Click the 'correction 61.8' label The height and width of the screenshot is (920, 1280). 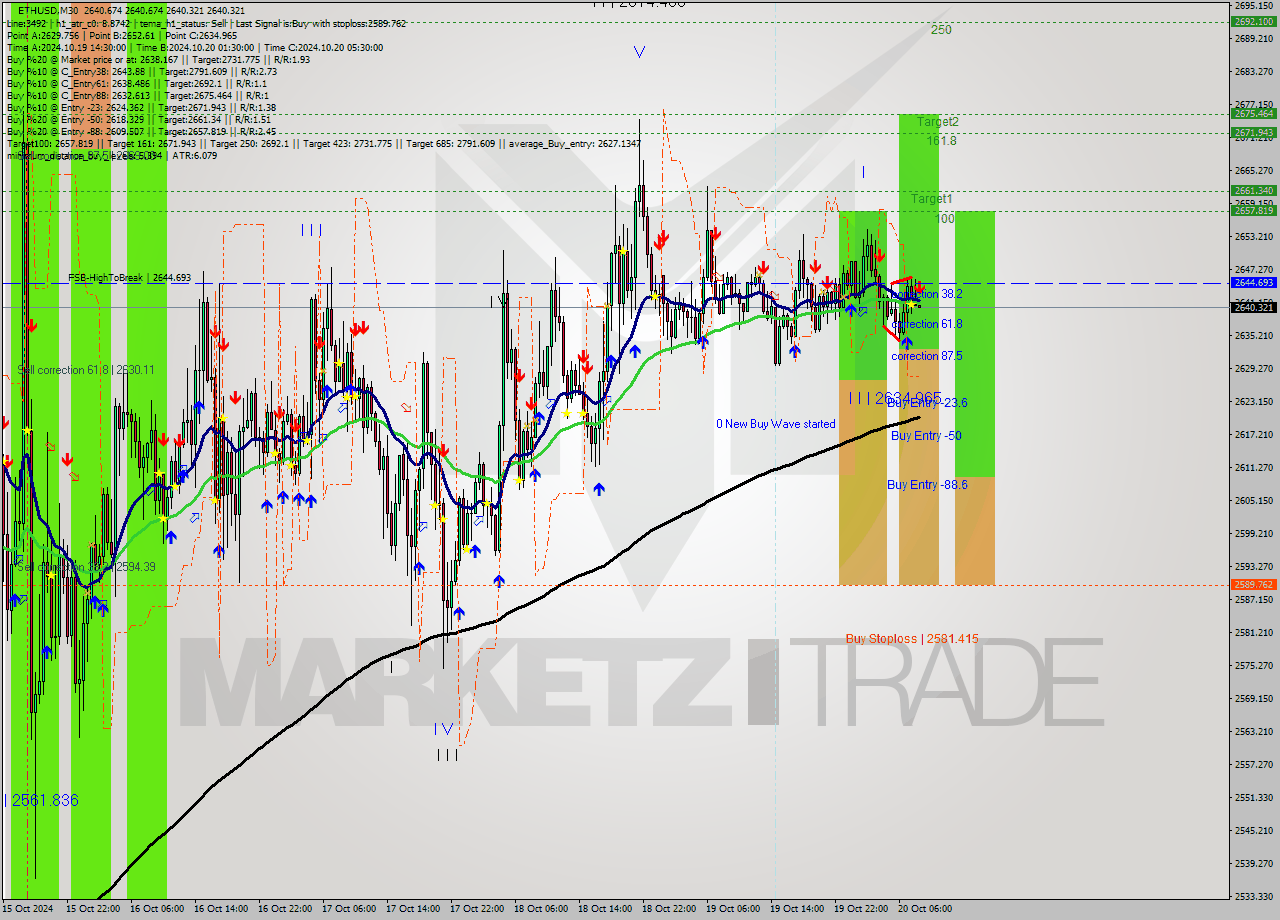click(x=927, y=324)
